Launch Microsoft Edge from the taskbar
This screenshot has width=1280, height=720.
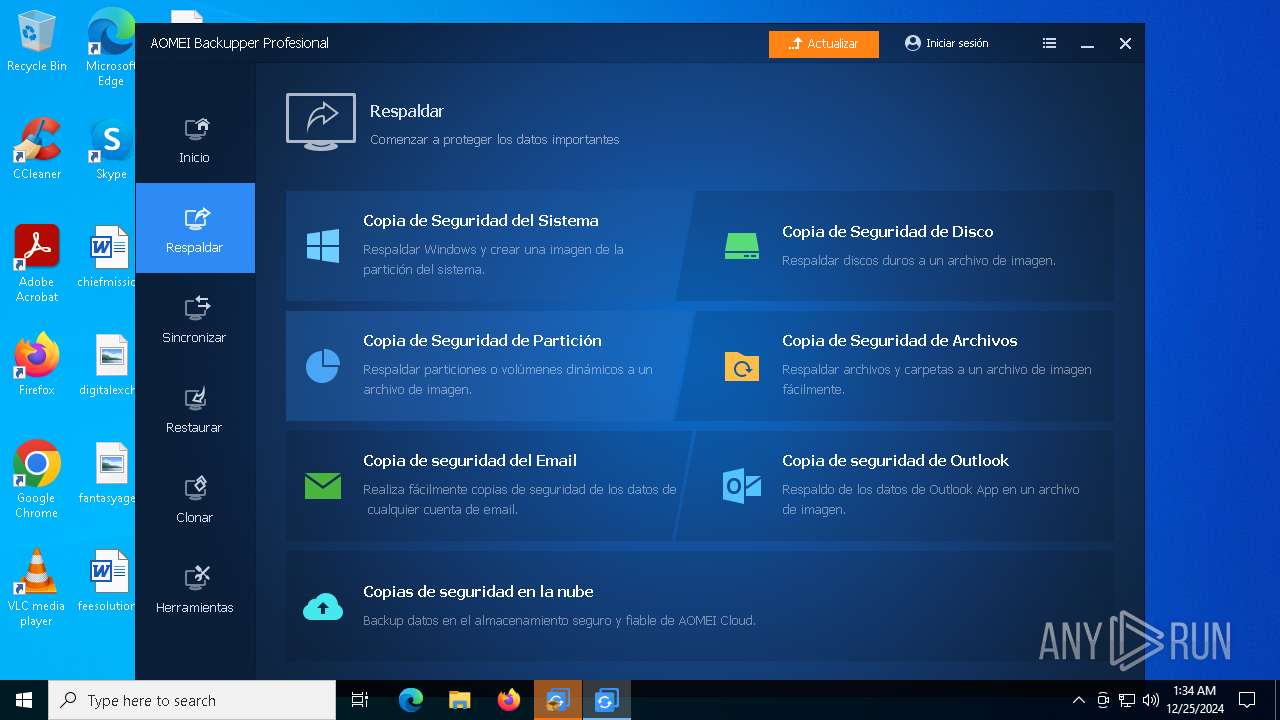[410, 700]
